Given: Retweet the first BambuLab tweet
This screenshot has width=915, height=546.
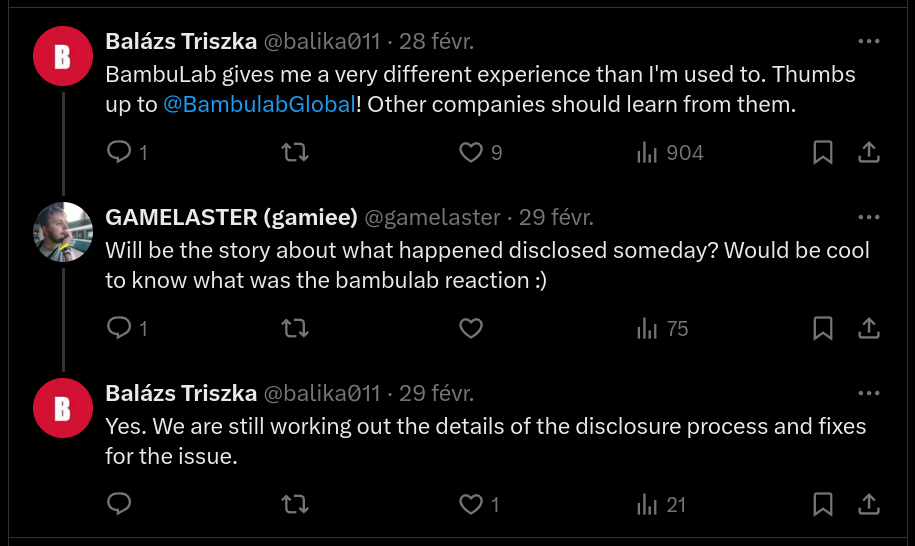Looking at the screenshot, I should [295, 153].
